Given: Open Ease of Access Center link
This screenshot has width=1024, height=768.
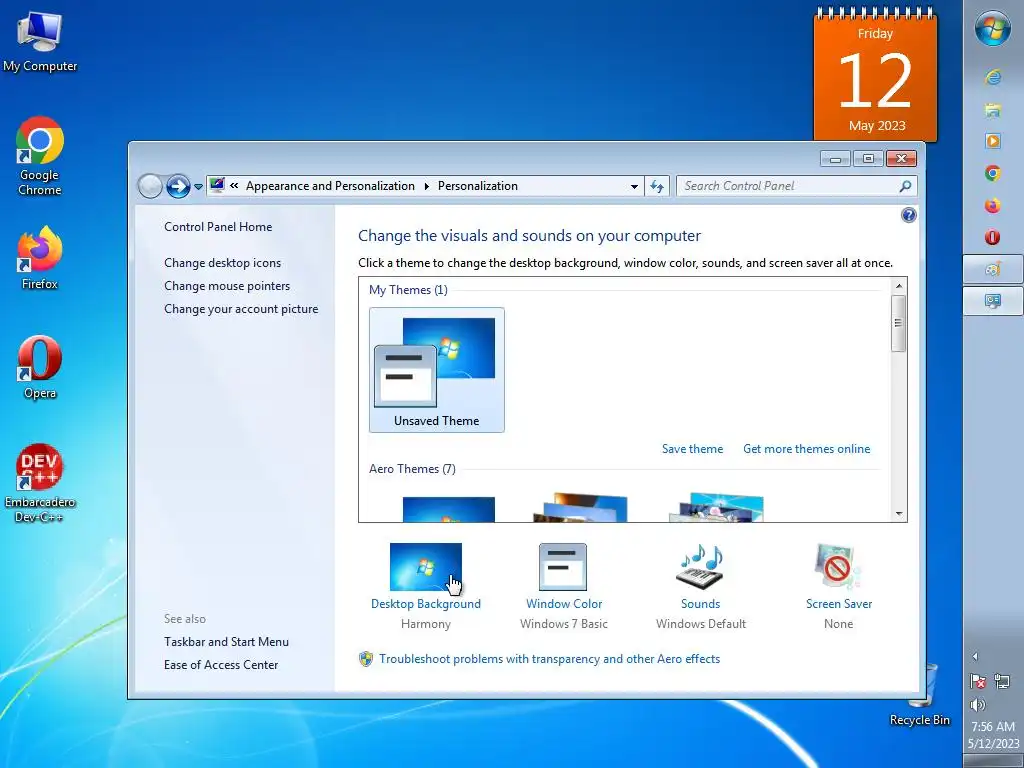Looking at the screenshot, I should [221, 665].
